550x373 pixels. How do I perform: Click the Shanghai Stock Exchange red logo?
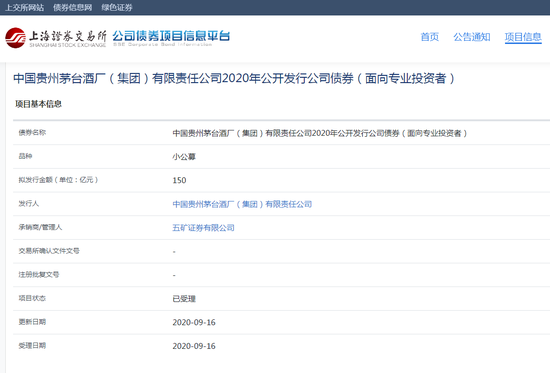point(15,38)
